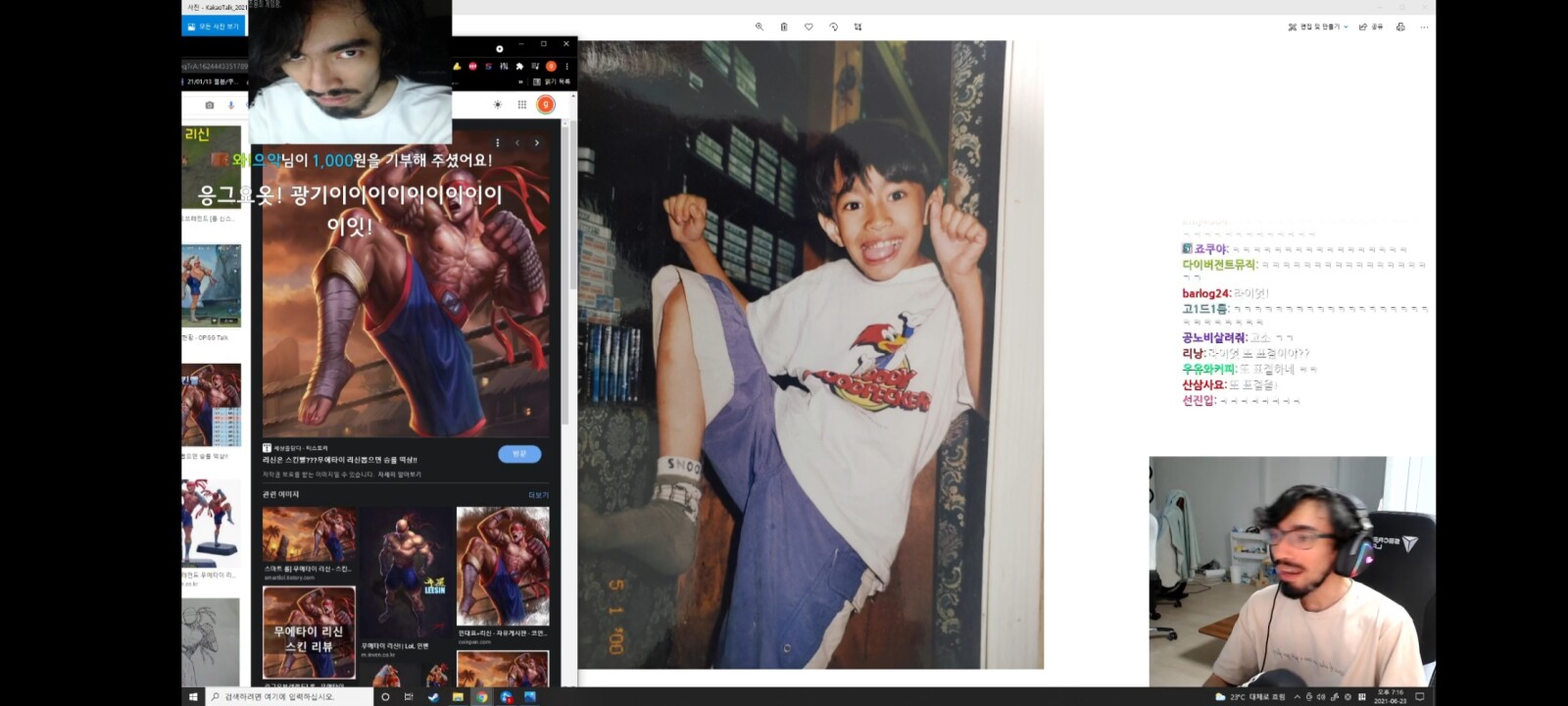Click the Windows taskbar search box

pyautogui.click(x=289, y=696)
